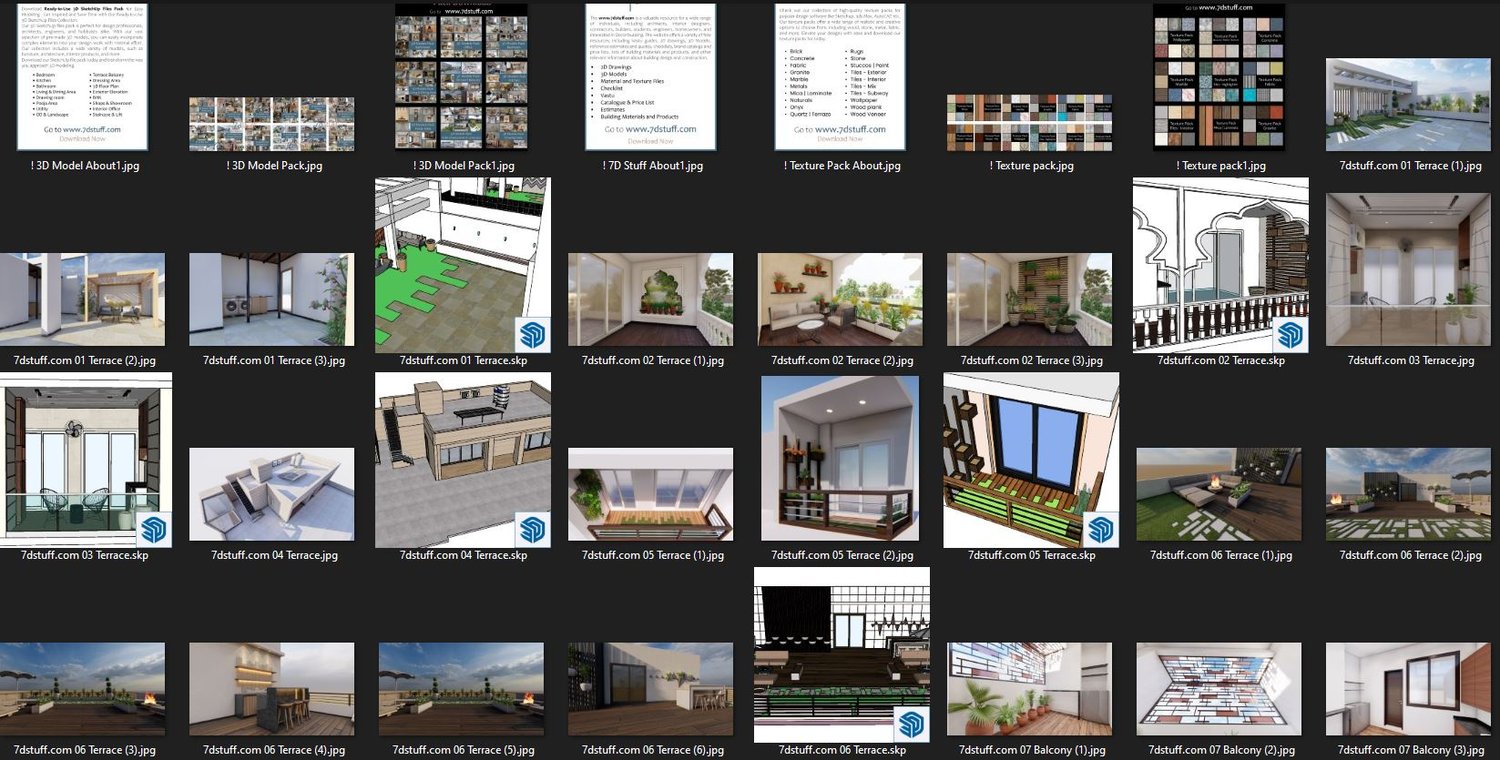Select the 05 Terrace (1).jpg thumbnail image
The width and height of the screenshot is (1500, 760).
651,495
